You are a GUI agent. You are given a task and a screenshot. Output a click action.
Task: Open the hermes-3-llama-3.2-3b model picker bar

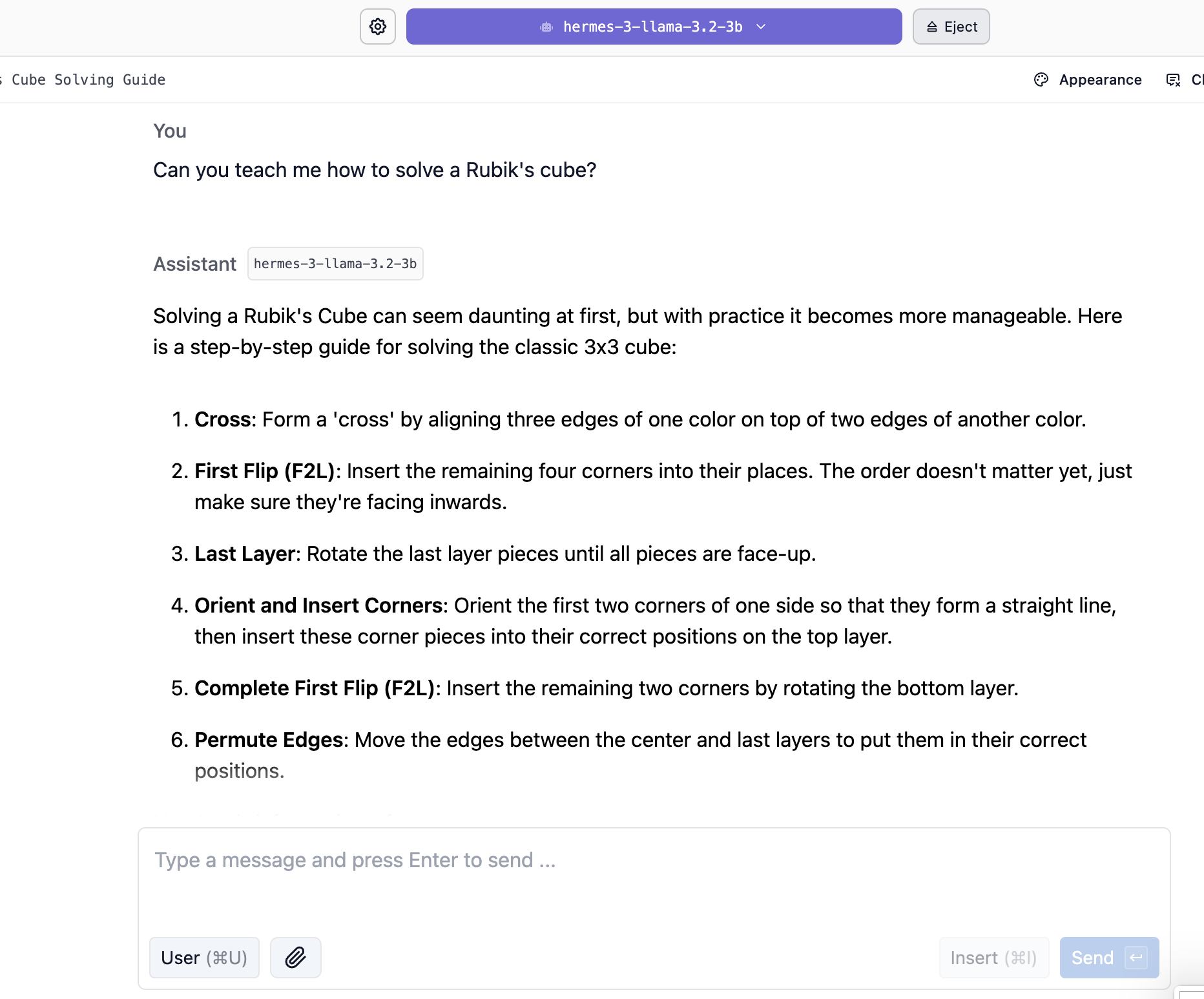654,26
